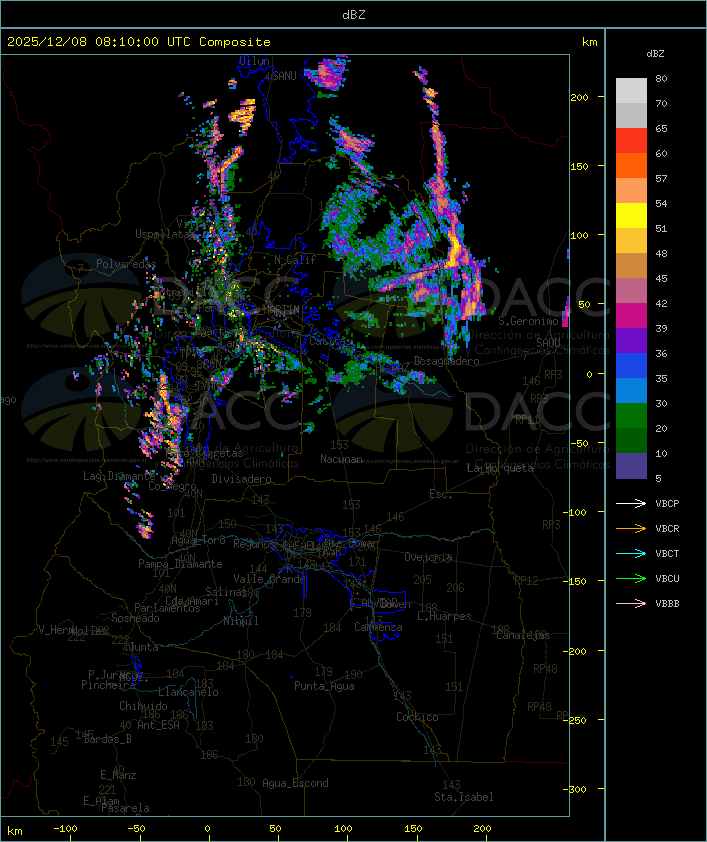Image resolution: width=707 pixels, height=842 pixels.
Task: Click the 'E_Manz' map label
Action: coord(118,775)
